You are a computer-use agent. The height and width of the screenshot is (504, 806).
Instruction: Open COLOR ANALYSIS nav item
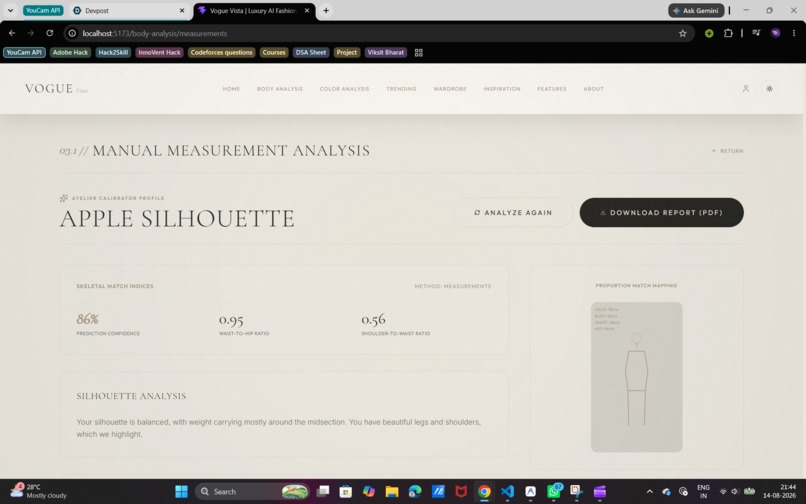pos(344,89)
